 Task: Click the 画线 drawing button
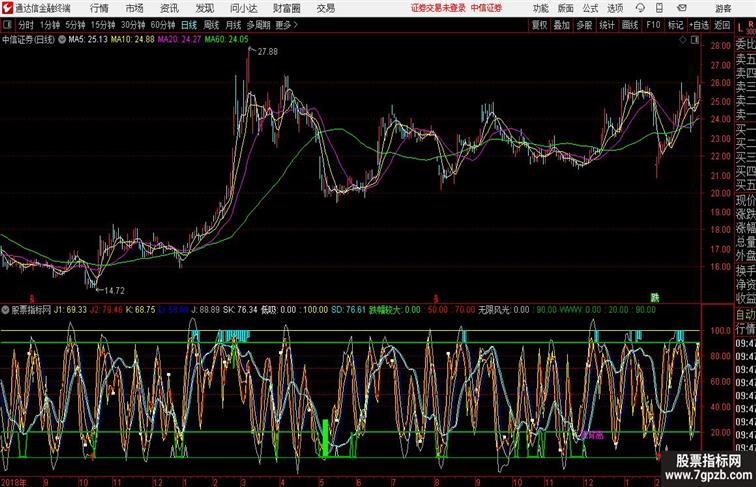630,25
